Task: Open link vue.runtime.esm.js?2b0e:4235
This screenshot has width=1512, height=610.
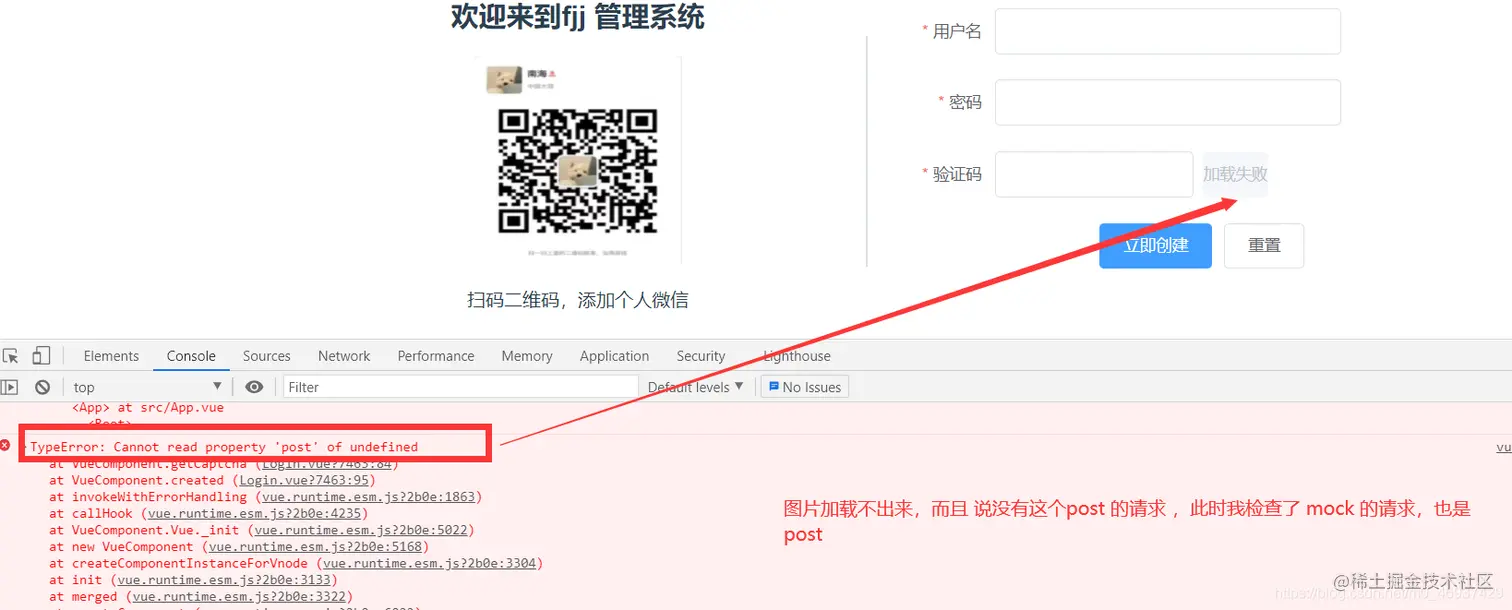Action: (x=255, y=514)
